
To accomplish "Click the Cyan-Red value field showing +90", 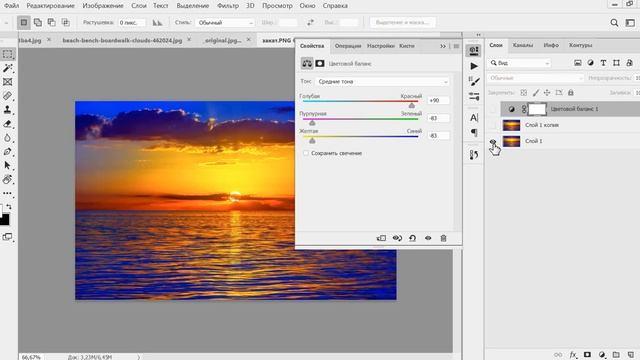I will [438, 100].
